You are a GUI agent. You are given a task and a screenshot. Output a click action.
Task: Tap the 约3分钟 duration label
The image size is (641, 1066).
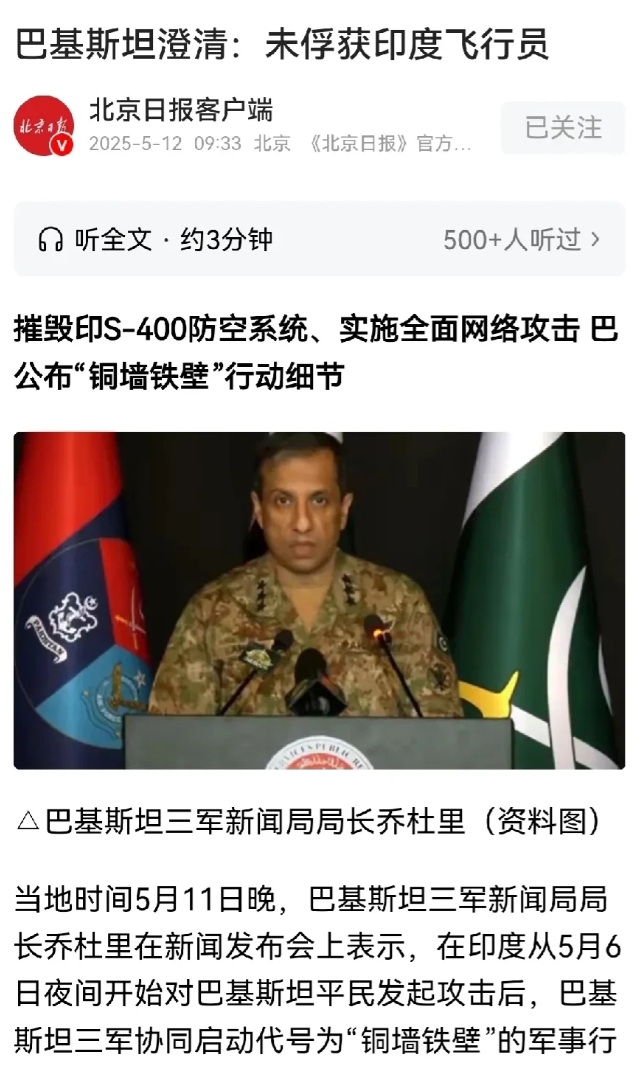[226, 239]
